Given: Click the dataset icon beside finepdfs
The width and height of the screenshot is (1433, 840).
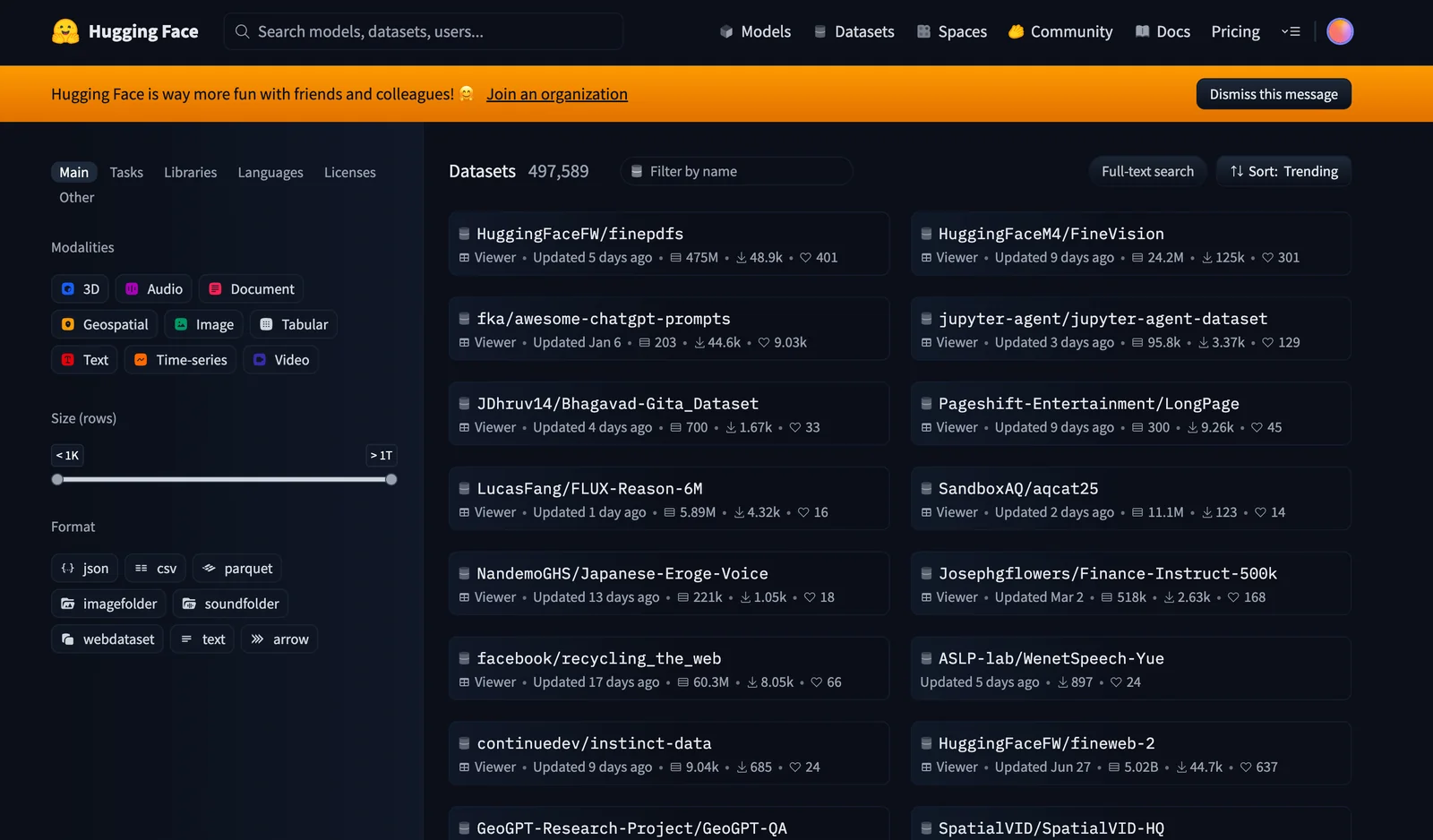Looking at the screenshot, I should pos(464,234).
